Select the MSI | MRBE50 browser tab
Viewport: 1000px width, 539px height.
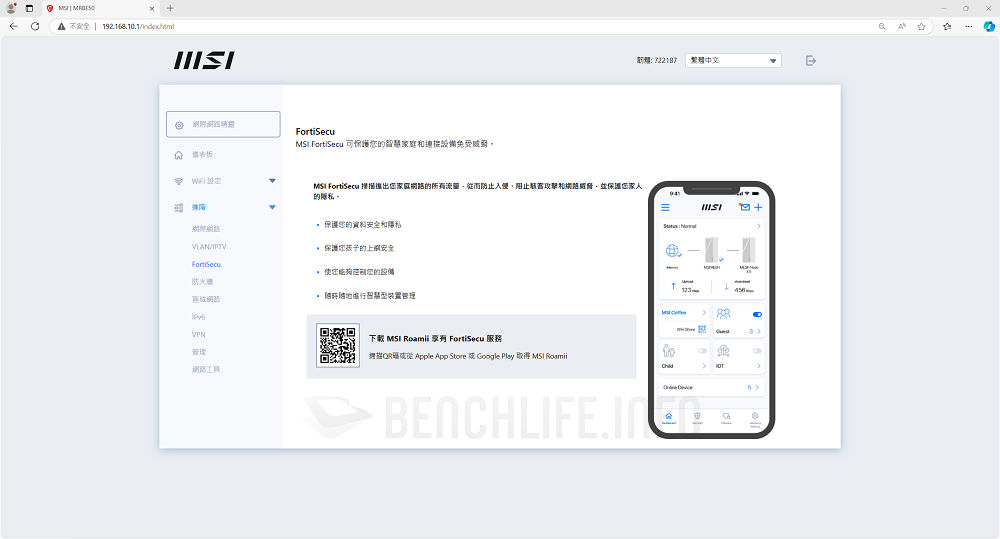tap(99, 8)
